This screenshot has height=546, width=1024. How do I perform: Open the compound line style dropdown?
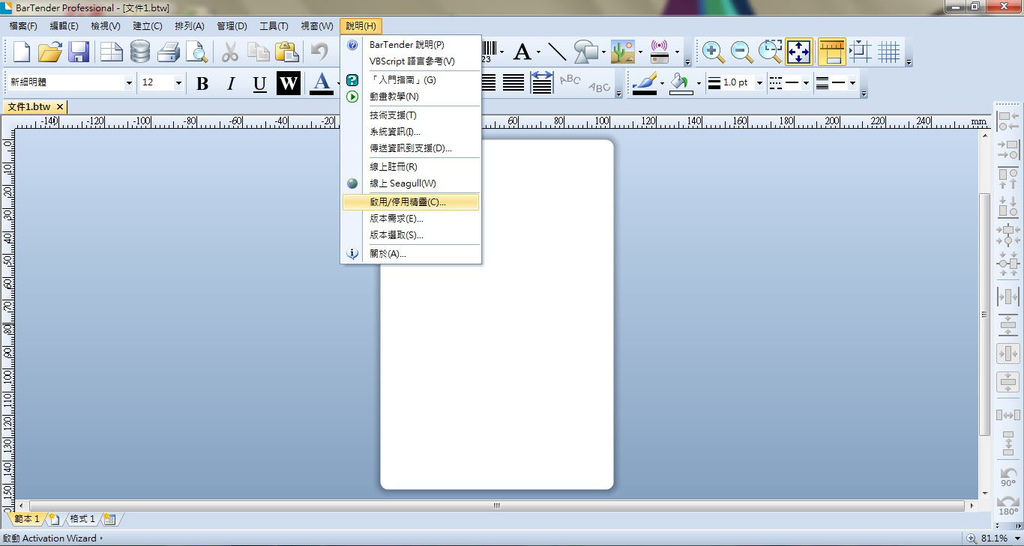pos(852,83)
